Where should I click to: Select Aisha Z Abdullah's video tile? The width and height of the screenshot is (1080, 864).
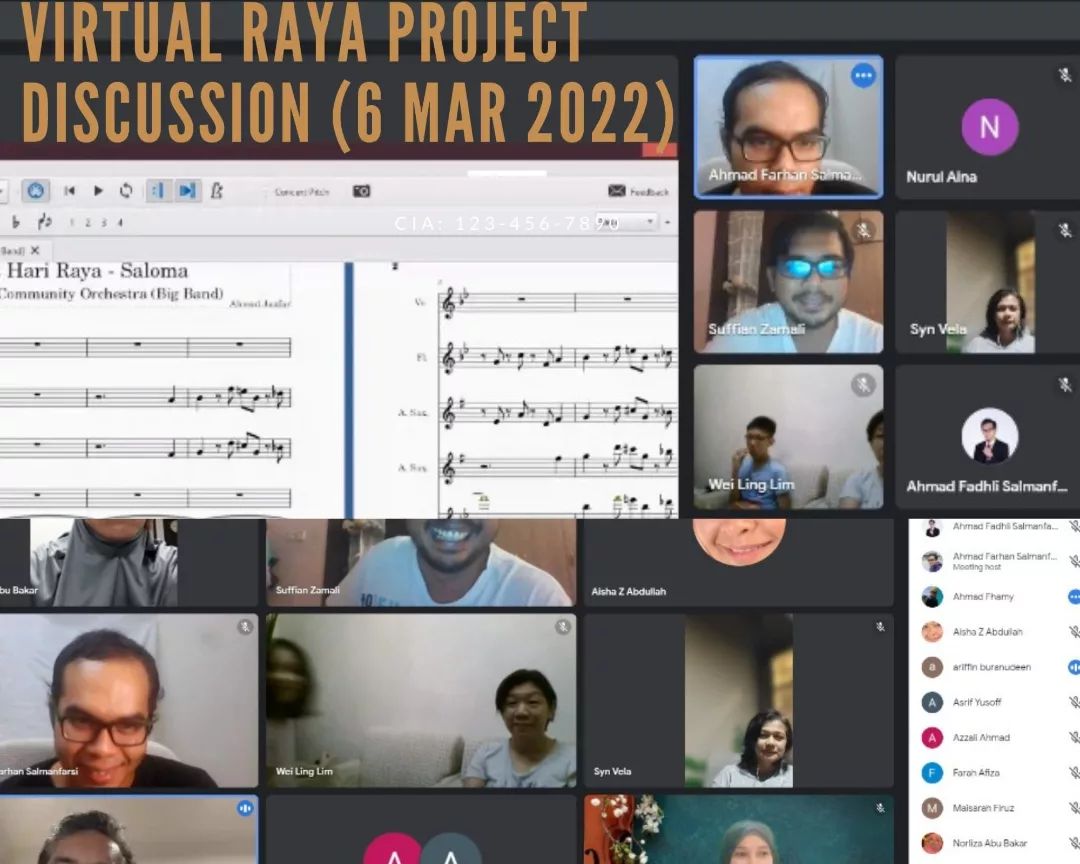(x=738, y=562)
